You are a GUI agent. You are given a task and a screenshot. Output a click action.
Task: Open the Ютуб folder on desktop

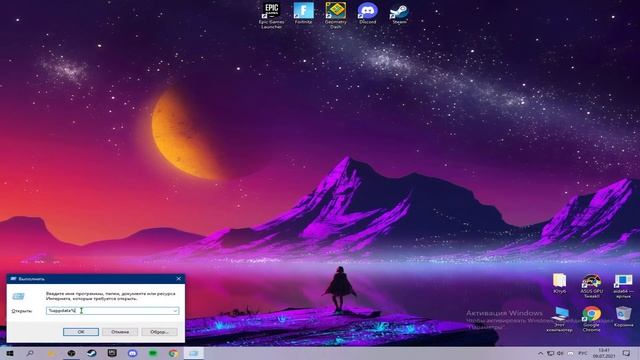pyautogui.click(x=560, y=283)
